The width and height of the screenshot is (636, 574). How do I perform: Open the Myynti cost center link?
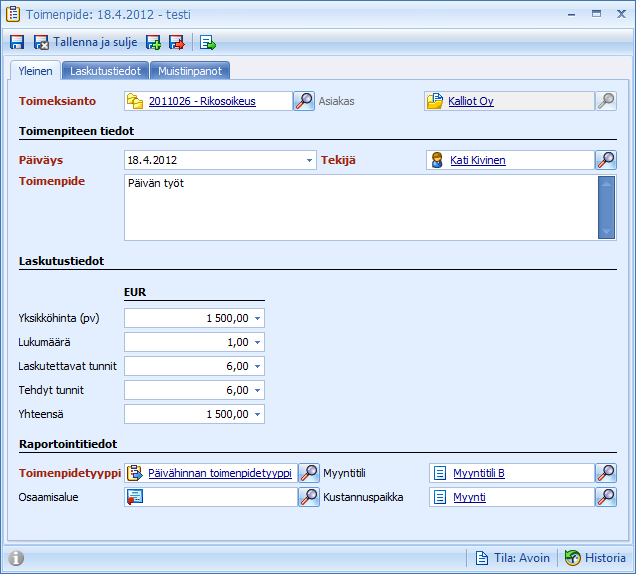469,497
